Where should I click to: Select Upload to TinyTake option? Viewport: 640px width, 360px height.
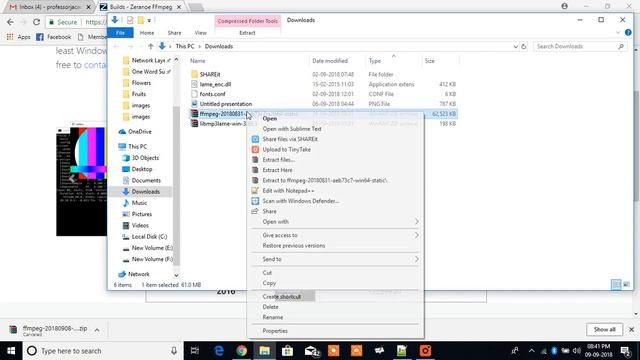click(x=287, y=149)
